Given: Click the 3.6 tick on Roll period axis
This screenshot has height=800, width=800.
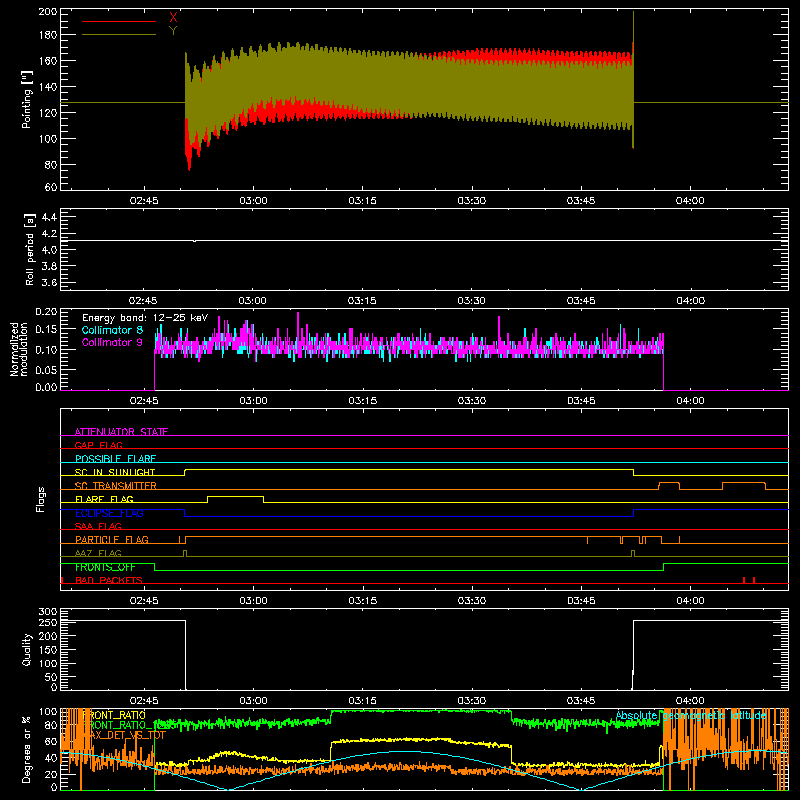Looking at the screenshot, I should pos(49,283).
